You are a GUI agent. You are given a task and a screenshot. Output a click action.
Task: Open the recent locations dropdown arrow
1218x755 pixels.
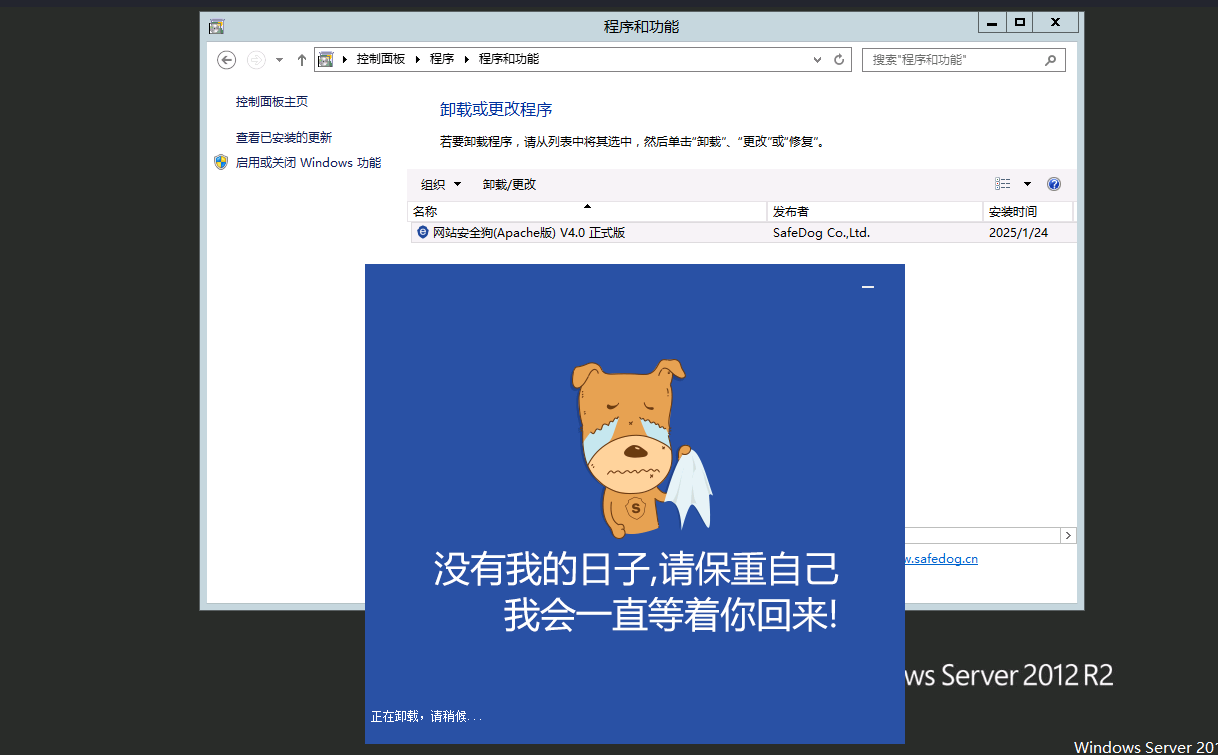point(280,60)
